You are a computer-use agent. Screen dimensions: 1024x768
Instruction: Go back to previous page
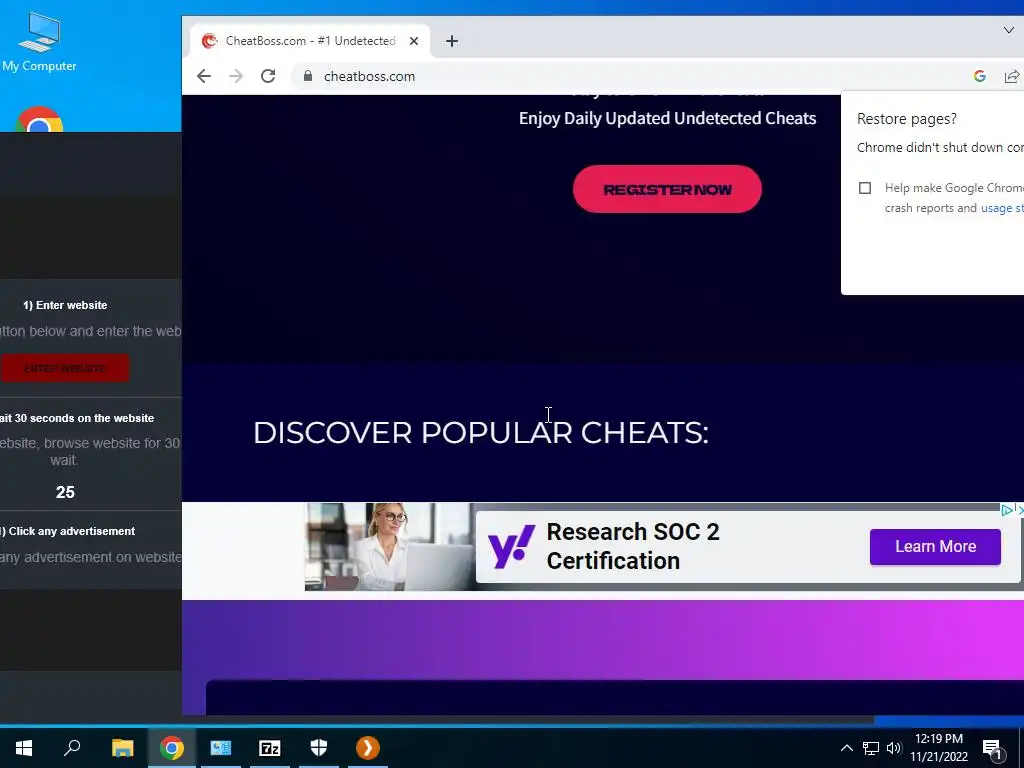pyautogui.click(x=204, y=76)
